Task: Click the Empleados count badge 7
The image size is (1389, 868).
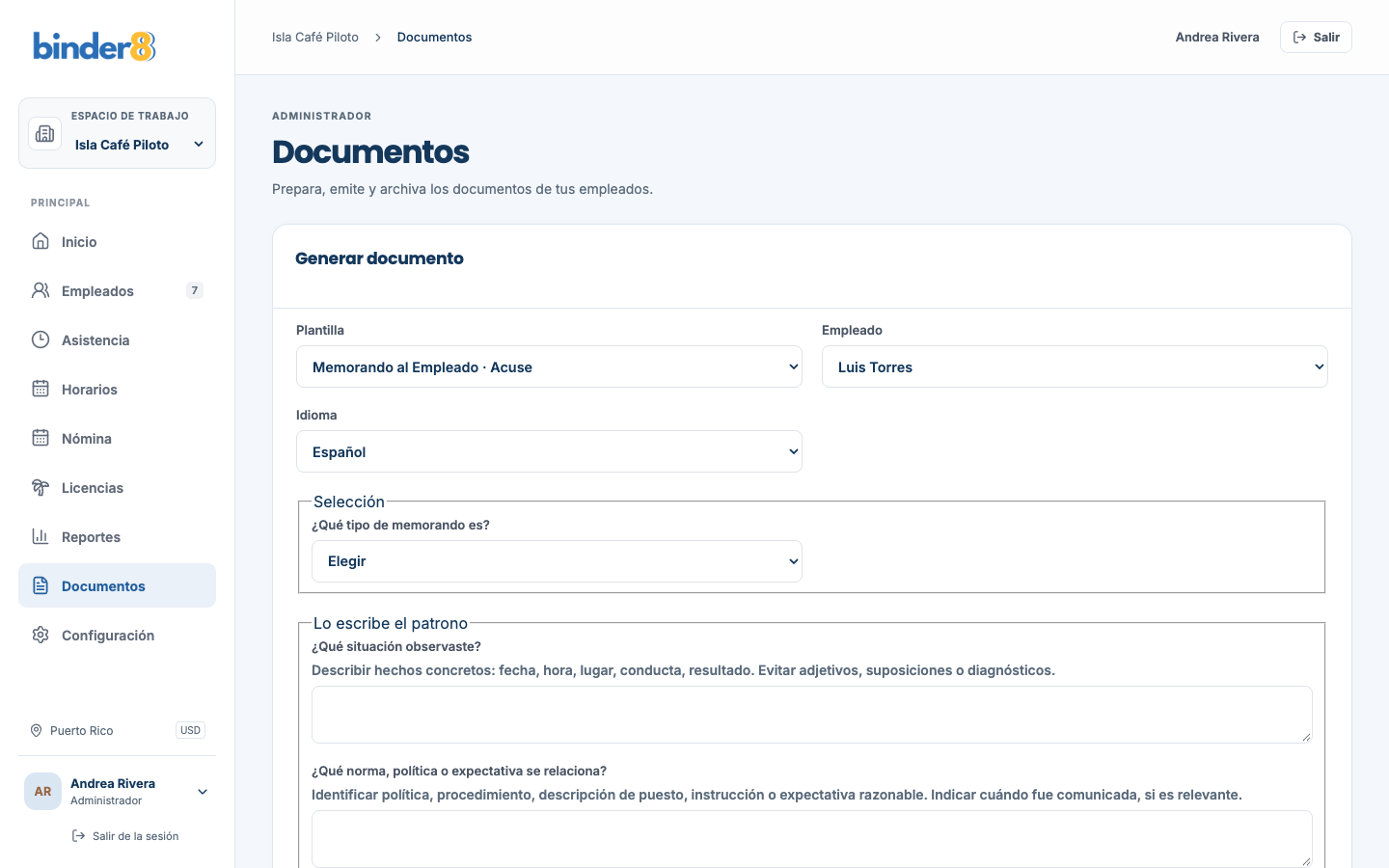Action: [195, 290]
